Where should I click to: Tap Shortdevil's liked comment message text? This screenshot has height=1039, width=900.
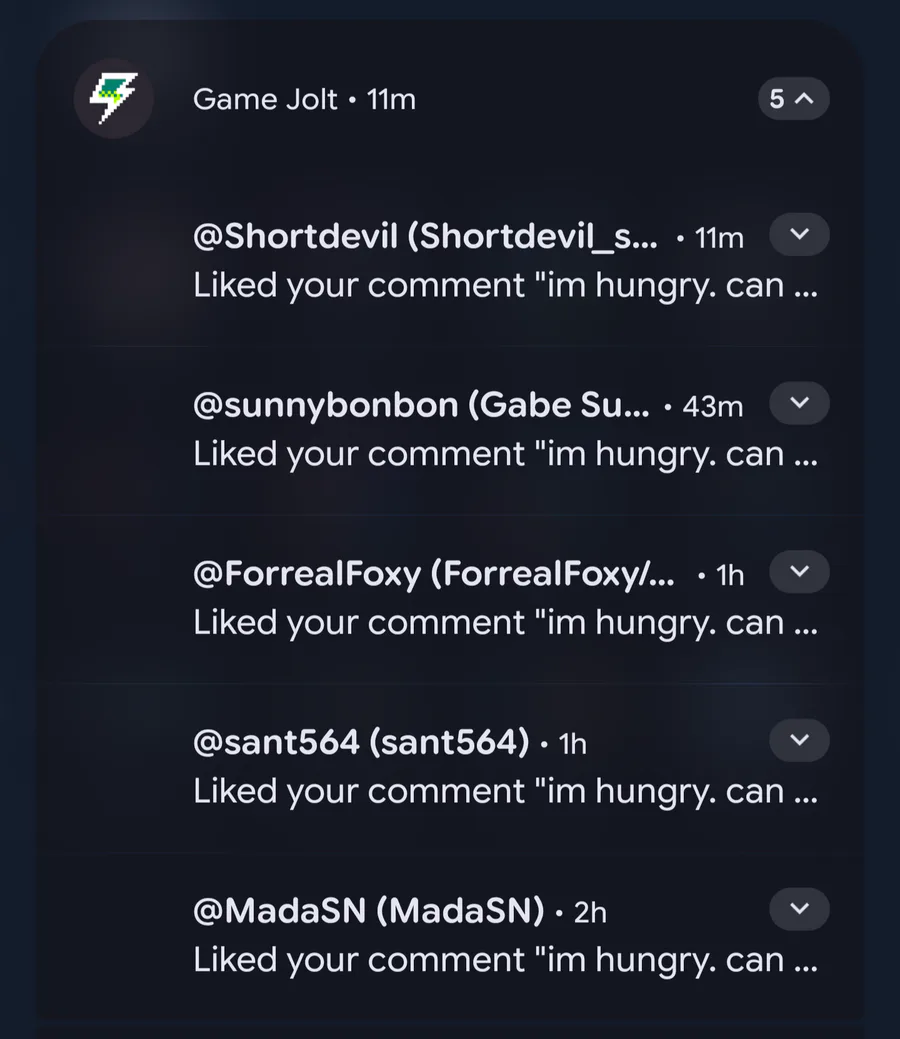[505, 286]
